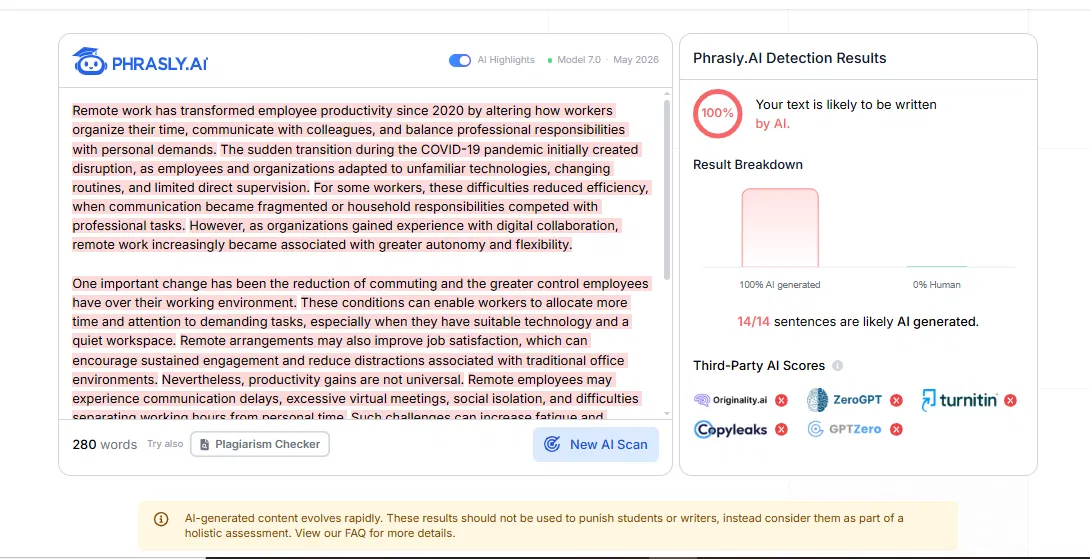Click the scroll down arrow of text area
The image size is (1090, 559).
(667, 414)
